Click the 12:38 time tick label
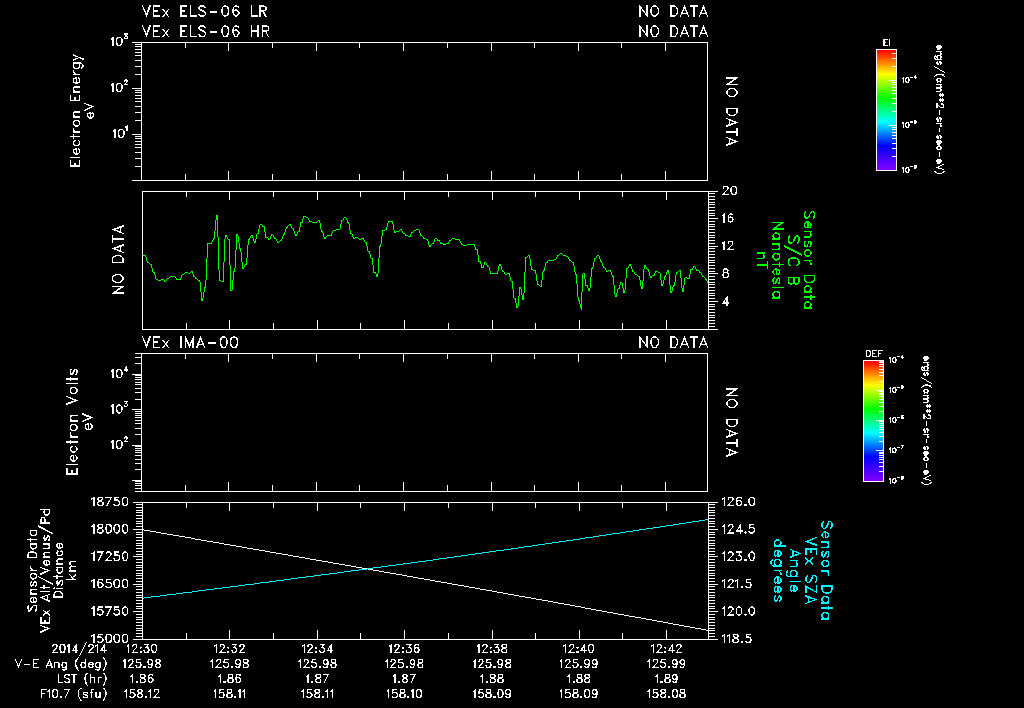The height and width of the screenshot is (708, 1024). (492, 649)
